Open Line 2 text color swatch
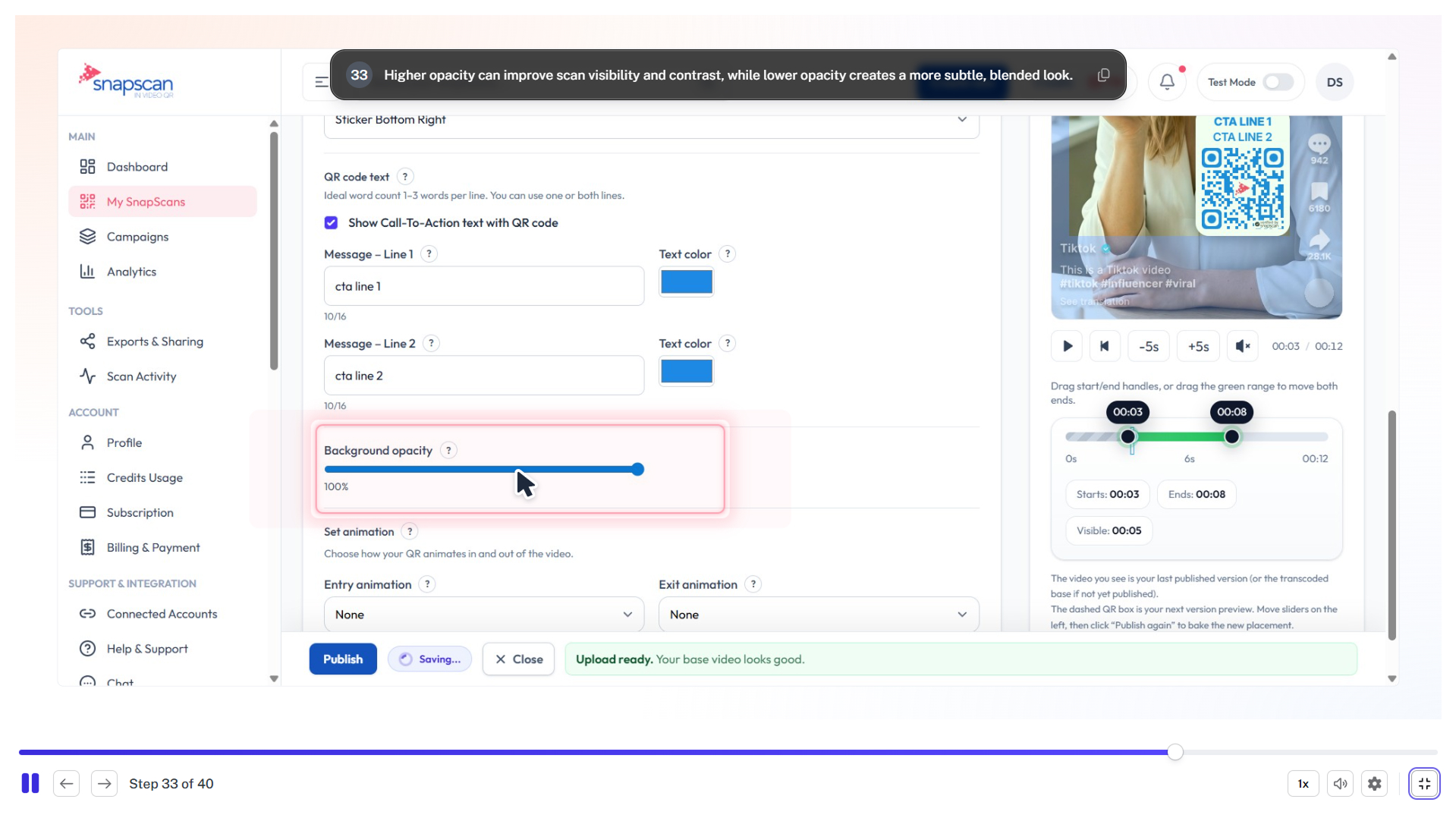The width and height of the screenshot is (1456, 818). click(x=686, y=372)
